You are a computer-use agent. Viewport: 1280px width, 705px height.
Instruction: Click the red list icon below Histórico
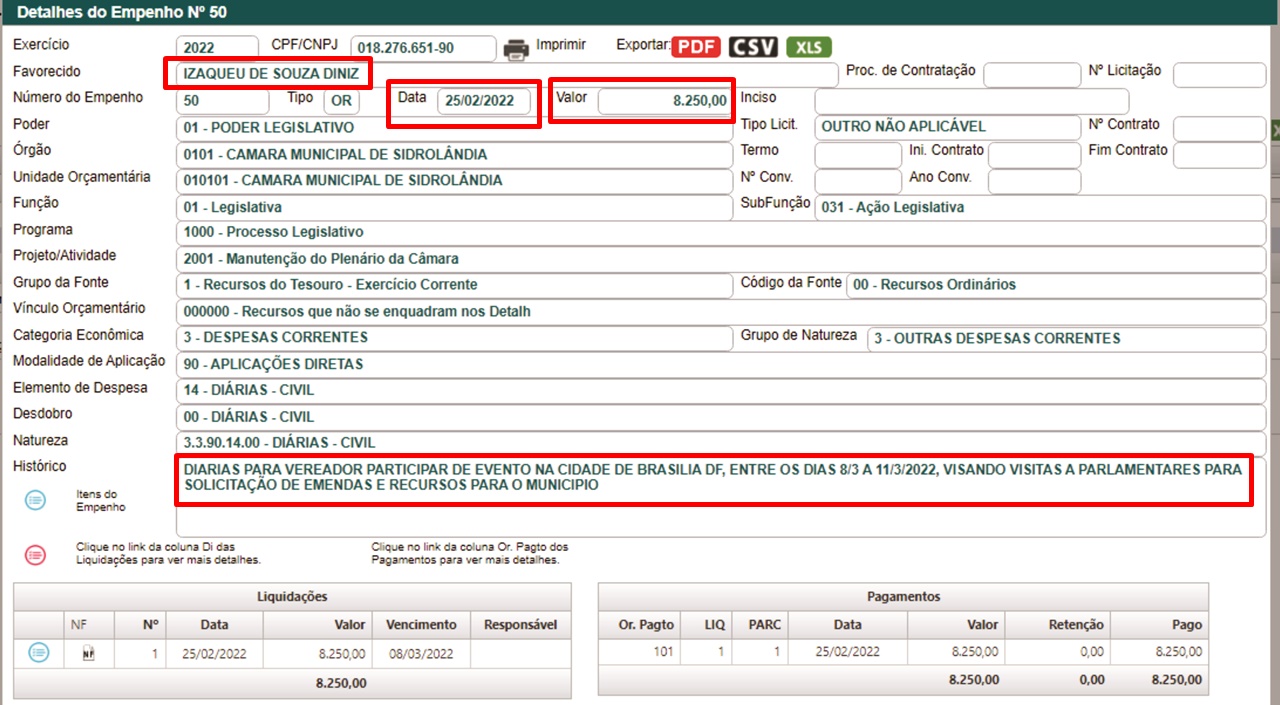35,555
